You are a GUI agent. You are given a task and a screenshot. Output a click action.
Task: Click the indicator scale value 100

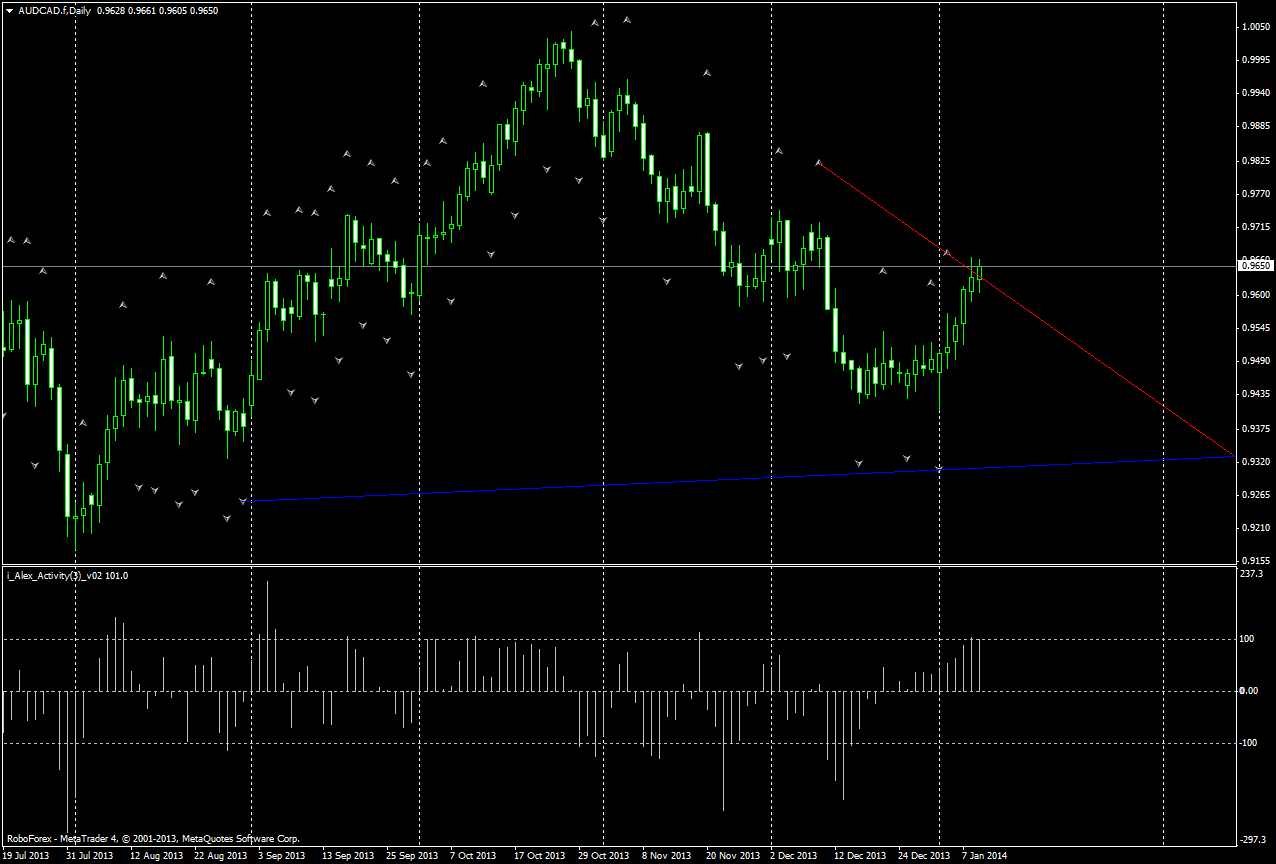[1249, 639]
